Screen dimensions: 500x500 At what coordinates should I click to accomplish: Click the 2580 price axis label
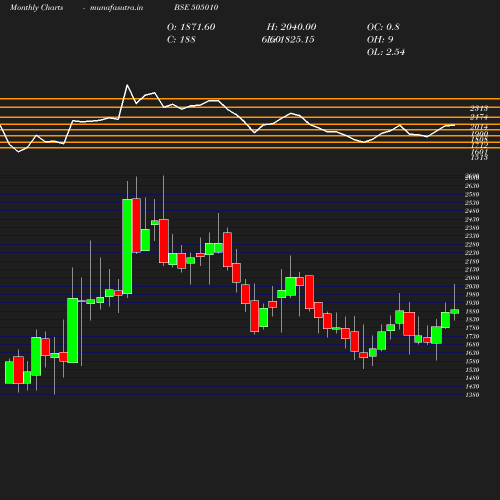472,194
